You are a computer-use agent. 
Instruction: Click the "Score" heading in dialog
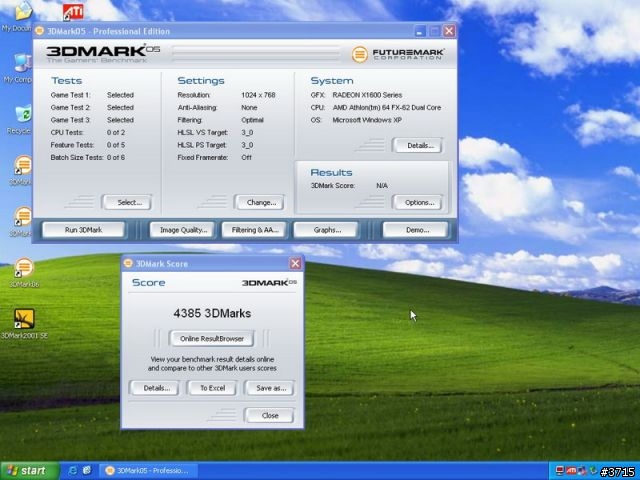click(149, 282)
